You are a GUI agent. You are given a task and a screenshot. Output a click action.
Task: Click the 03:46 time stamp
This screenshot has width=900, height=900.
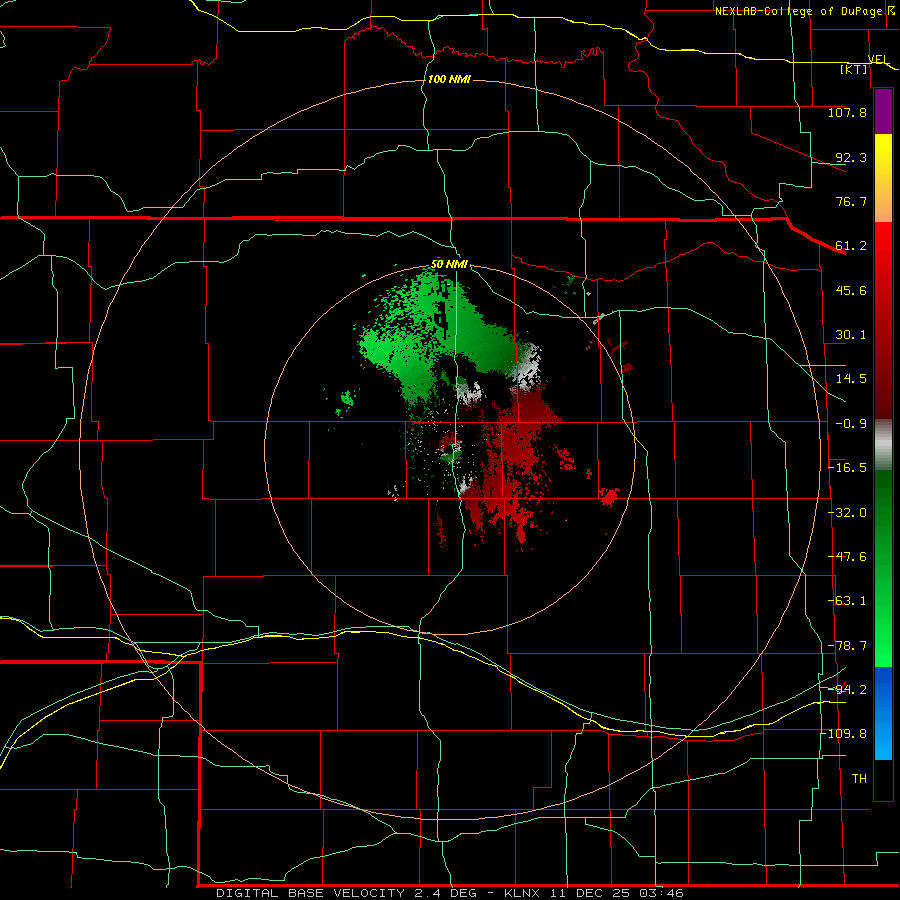coord(663,893)
